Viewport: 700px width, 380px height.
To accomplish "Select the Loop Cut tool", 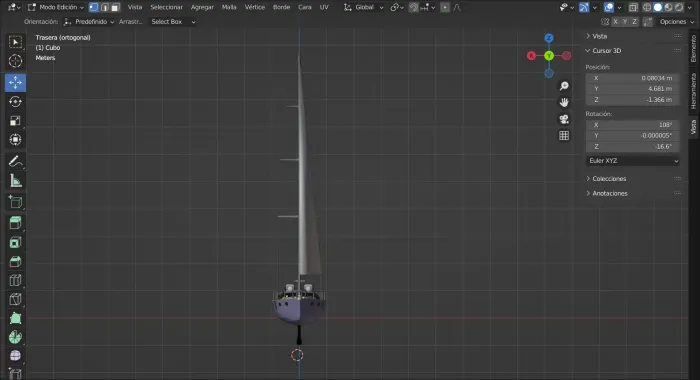I will [x=15, y=280].
